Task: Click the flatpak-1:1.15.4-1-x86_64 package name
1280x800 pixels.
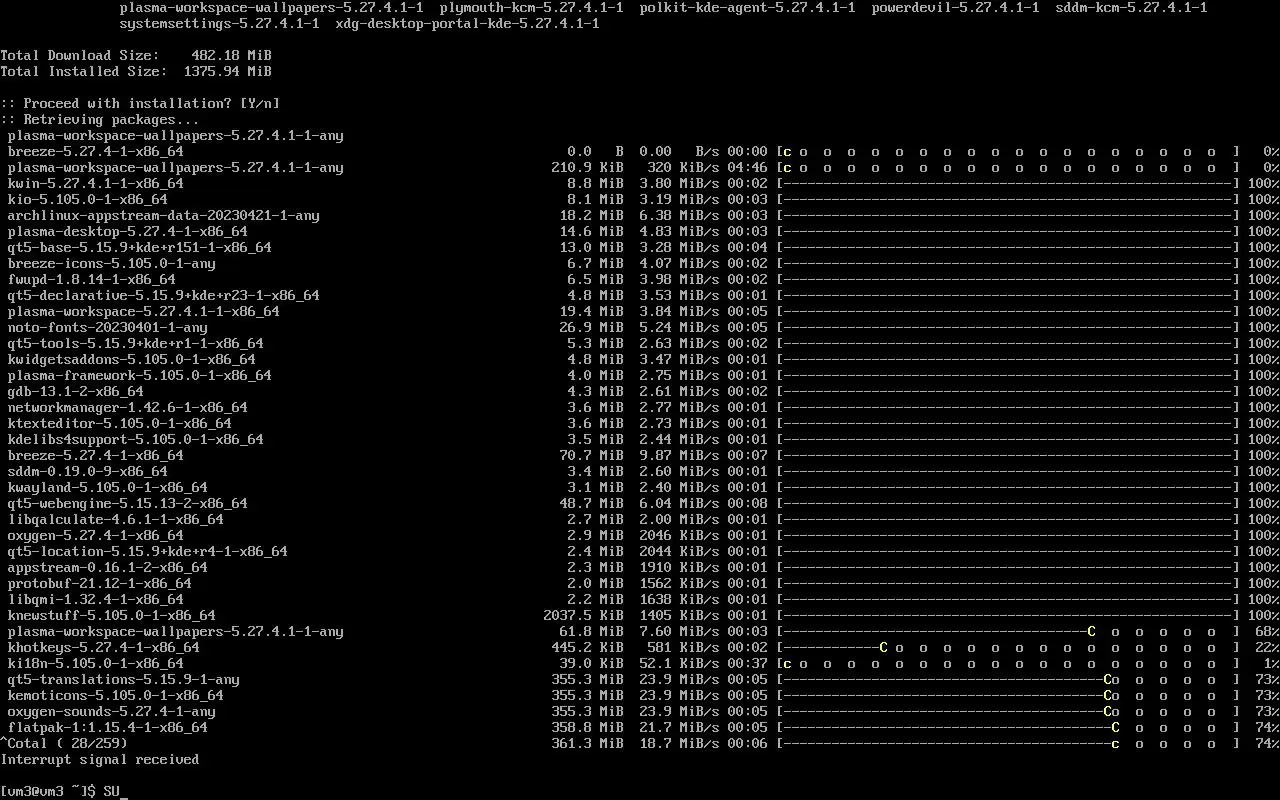Action: 108,728
